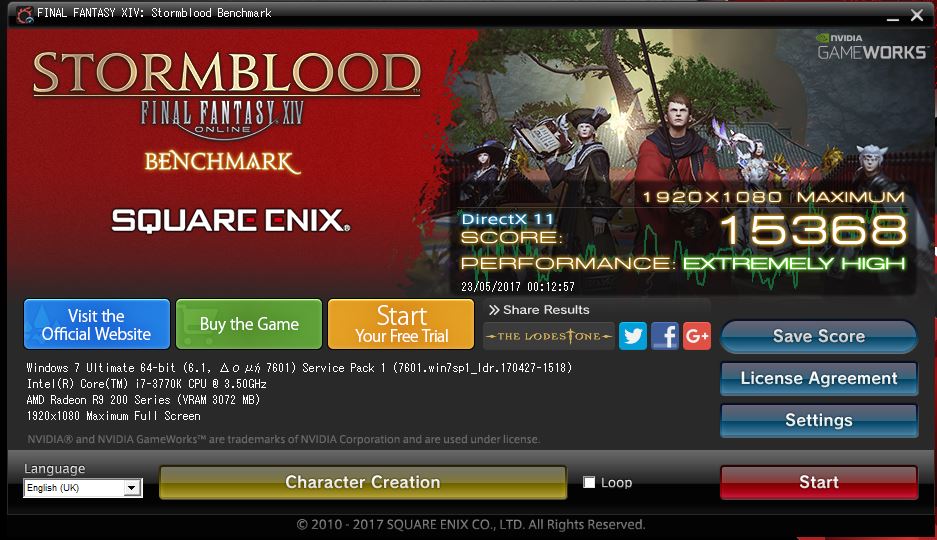Select the English (UK) language combo box
937x540 pixels.
82,488
